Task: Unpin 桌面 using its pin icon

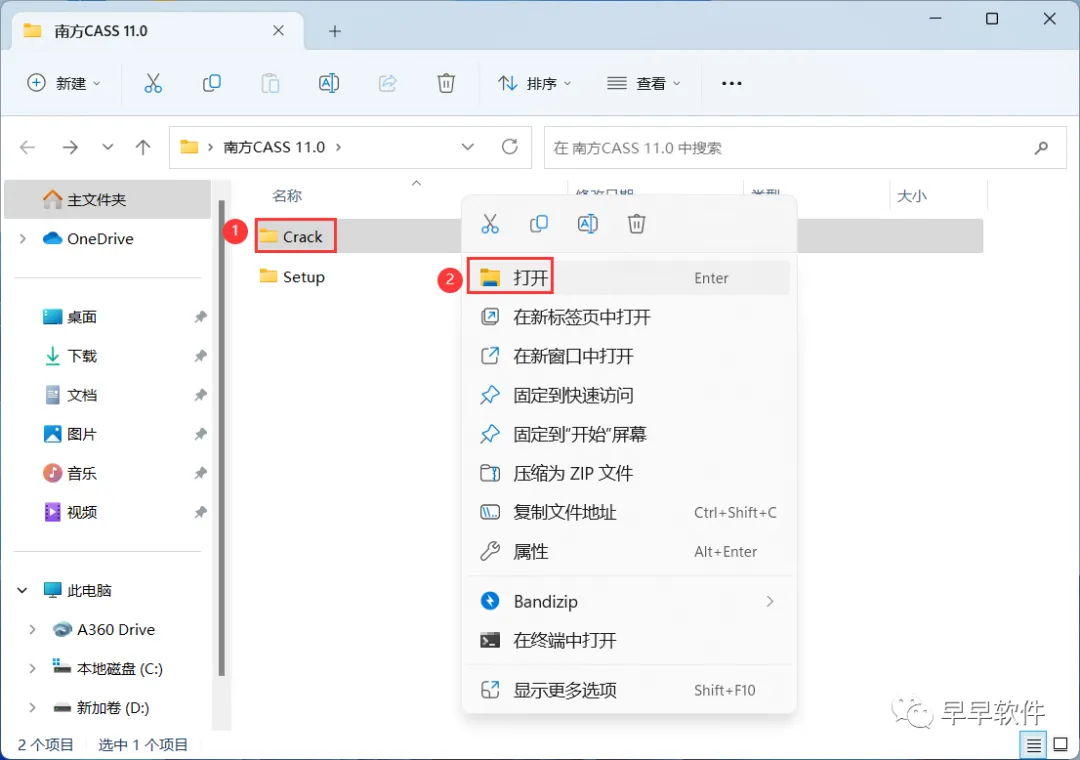Action: click(x=200, y=317)
